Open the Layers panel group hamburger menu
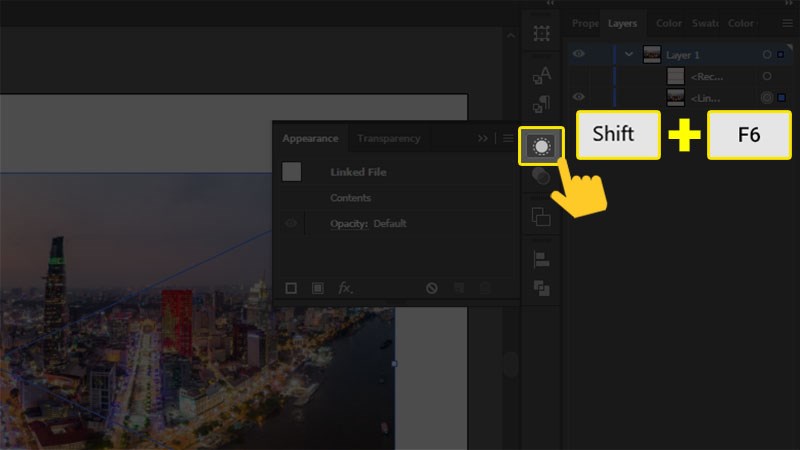This screenshot has height=450, width=800. pos(787,23)
